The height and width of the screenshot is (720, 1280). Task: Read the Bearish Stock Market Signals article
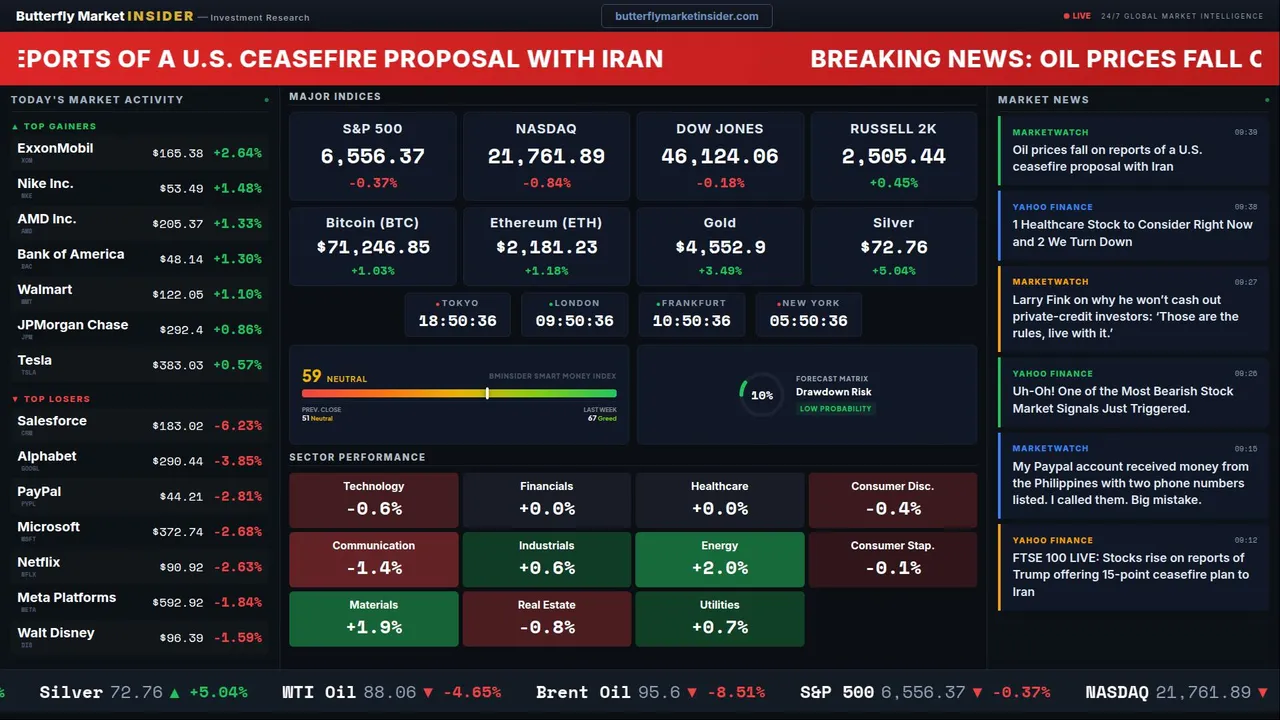point(1133,393)
